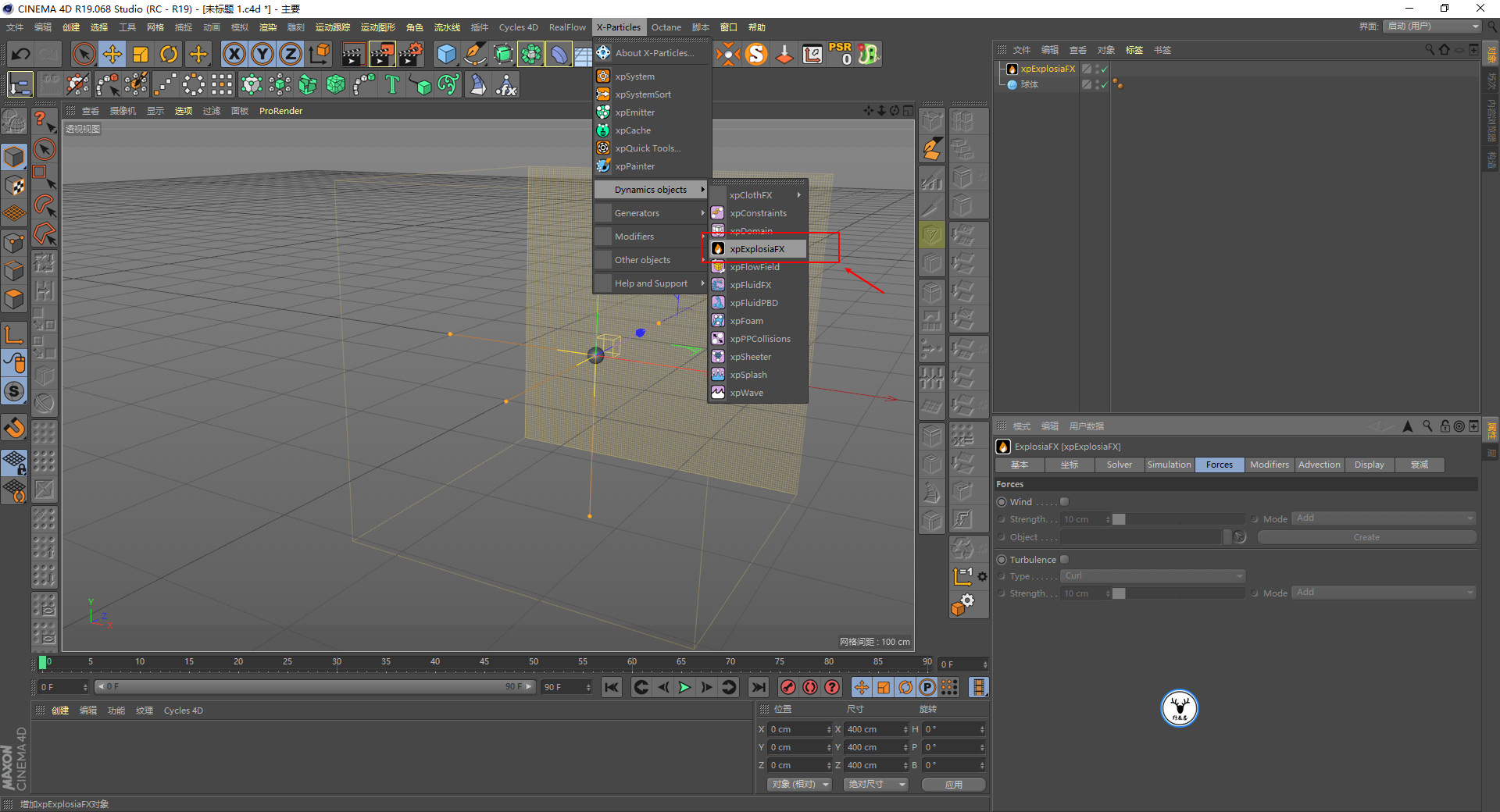Click the 应用 apply button
Viewport: 1500px width, 812px height.
coord(954,785)
